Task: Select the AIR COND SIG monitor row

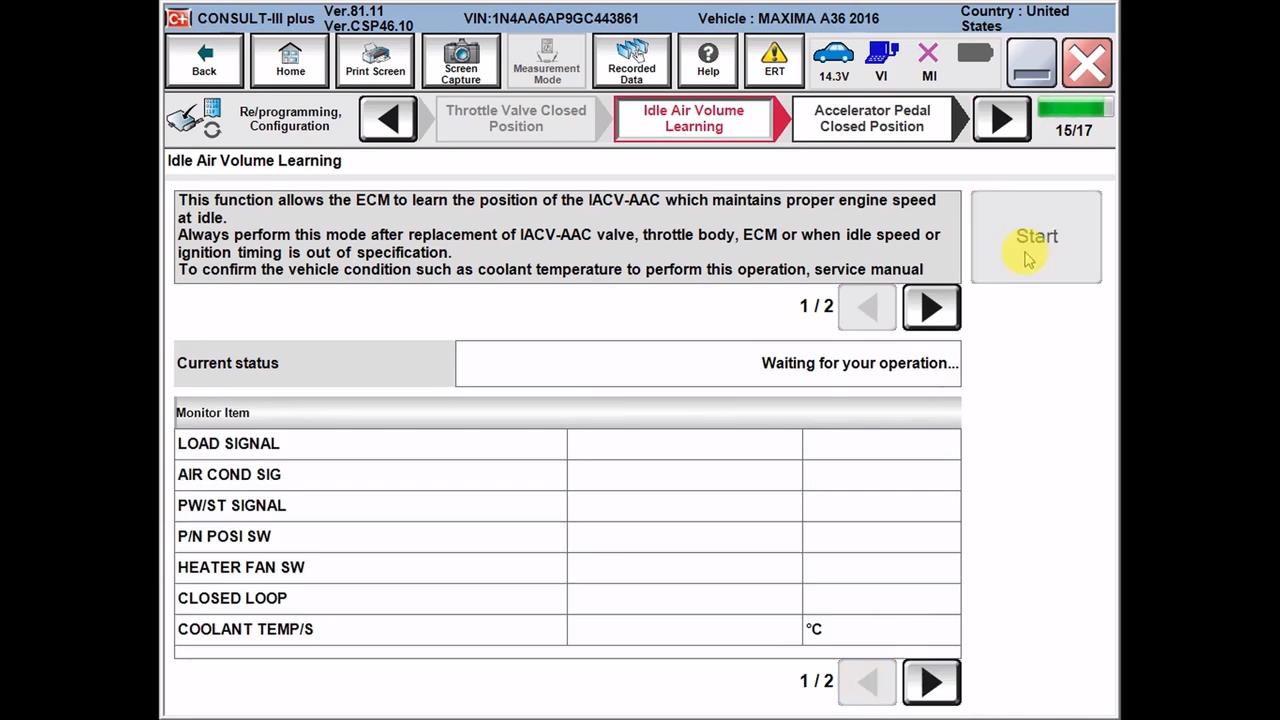Action: [x=568, y=475]
